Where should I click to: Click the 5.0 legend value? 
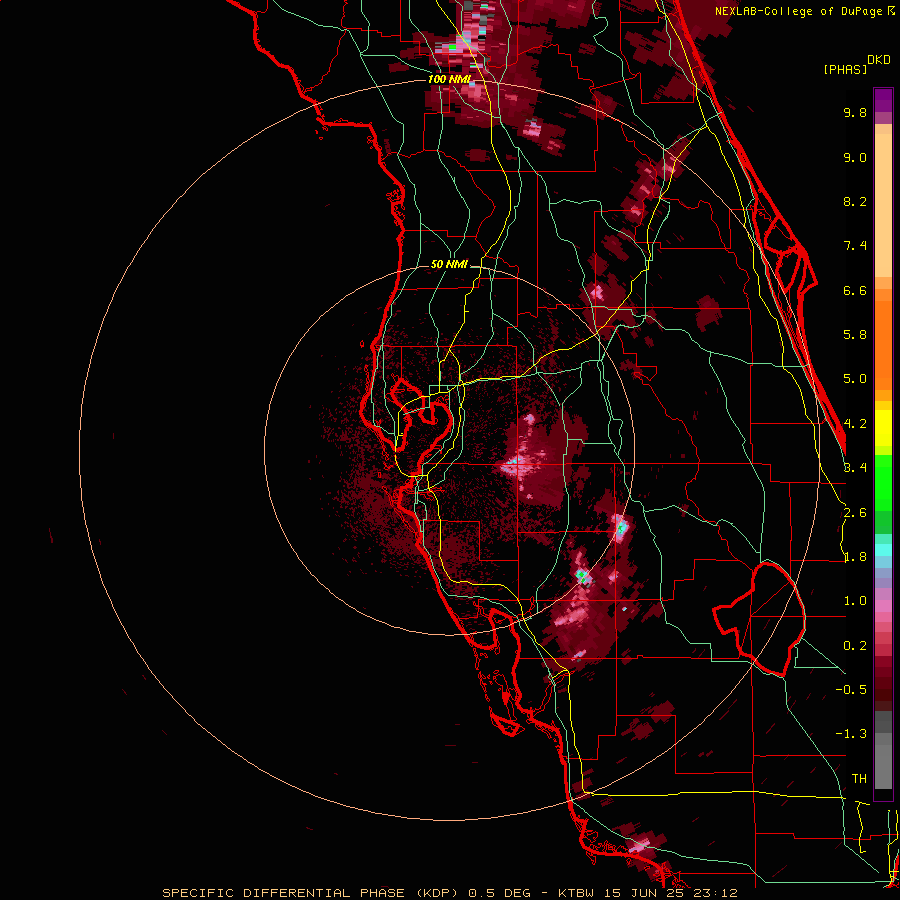(x=855, y=379)
